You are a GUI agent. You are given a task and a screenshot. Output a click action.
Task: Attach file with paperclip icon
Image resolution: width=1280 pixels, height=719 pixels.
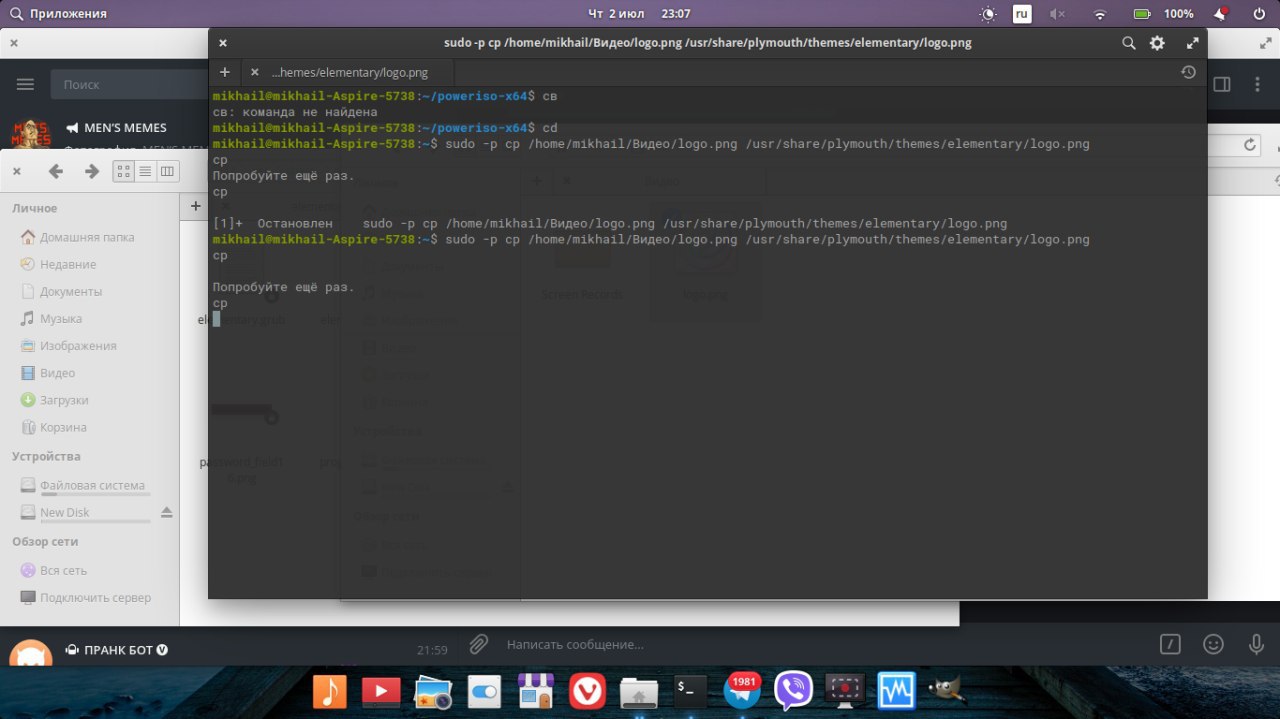click(479, 644)
